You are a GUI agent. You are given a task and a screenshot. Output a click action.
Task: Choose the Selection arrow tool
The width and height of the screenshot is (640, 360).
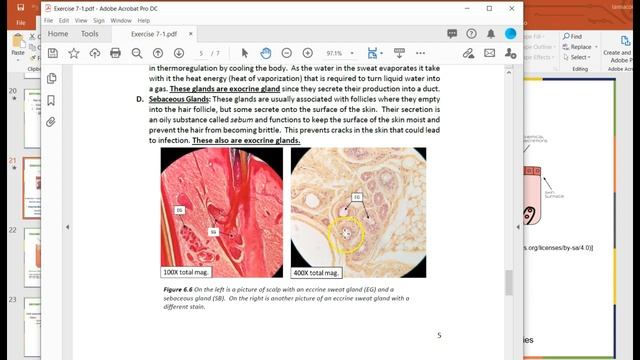[x=244, y=53]
